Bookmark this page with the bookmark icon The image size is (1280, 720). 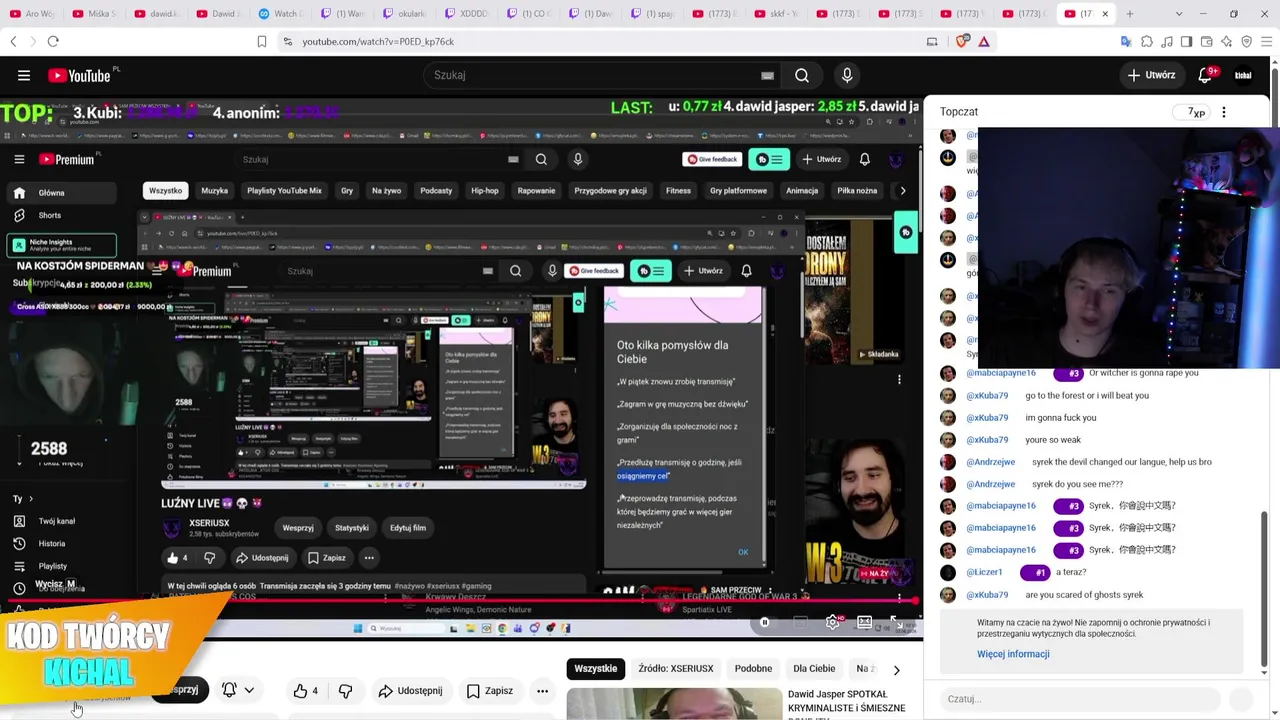(x=262, y=41)
